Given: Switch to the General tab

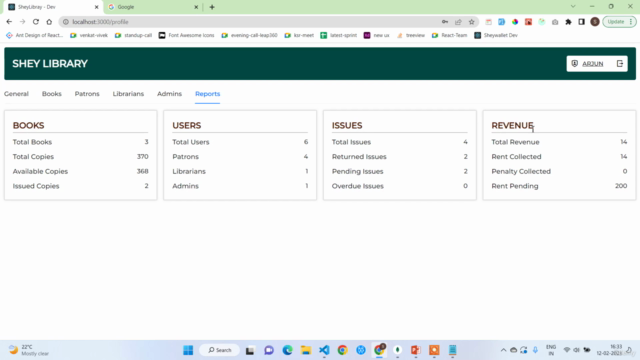Looking at the screenshot, I should click(x=16, y=94).
